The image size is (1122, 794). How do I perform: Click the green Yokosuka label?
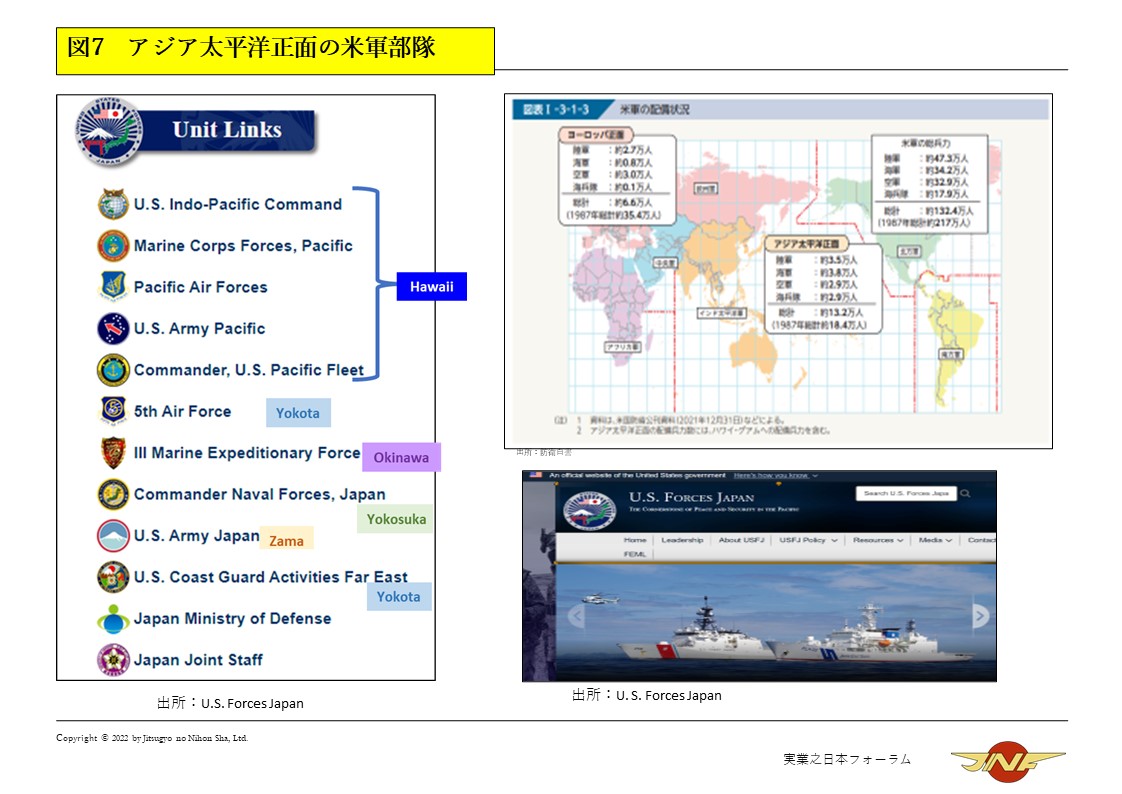[x=396, y=519]
